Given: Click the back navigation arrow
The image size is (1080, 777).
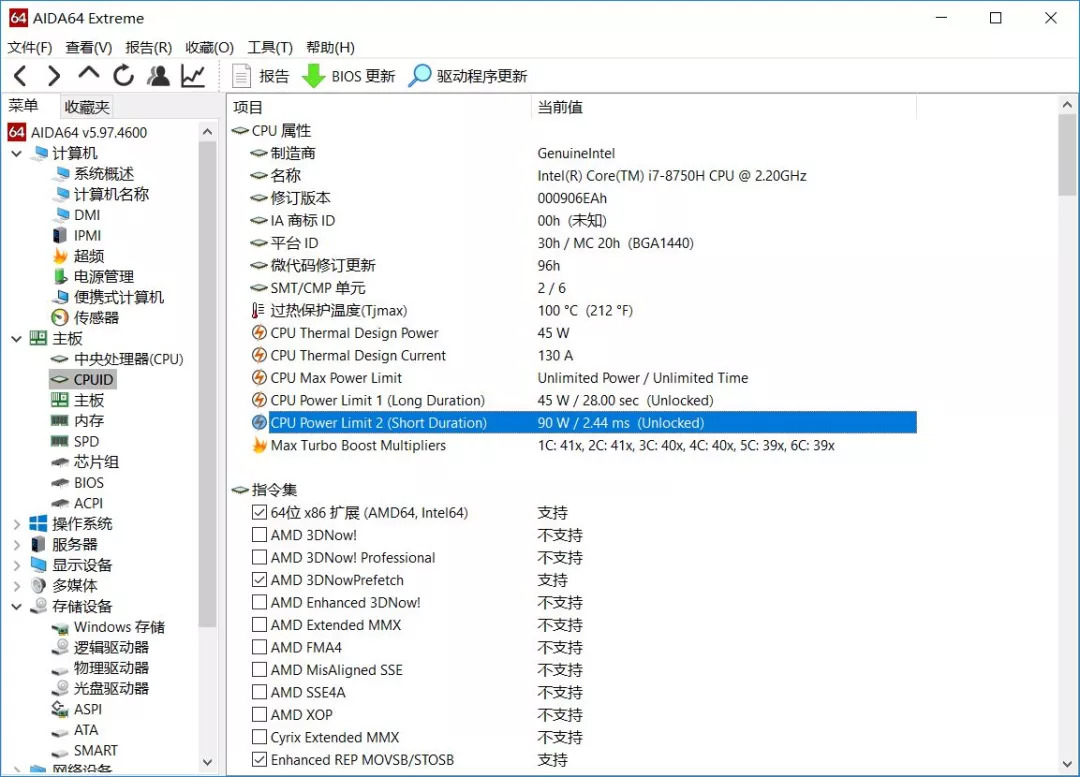Looking at the screenshot, I should [x=20, y=75].
